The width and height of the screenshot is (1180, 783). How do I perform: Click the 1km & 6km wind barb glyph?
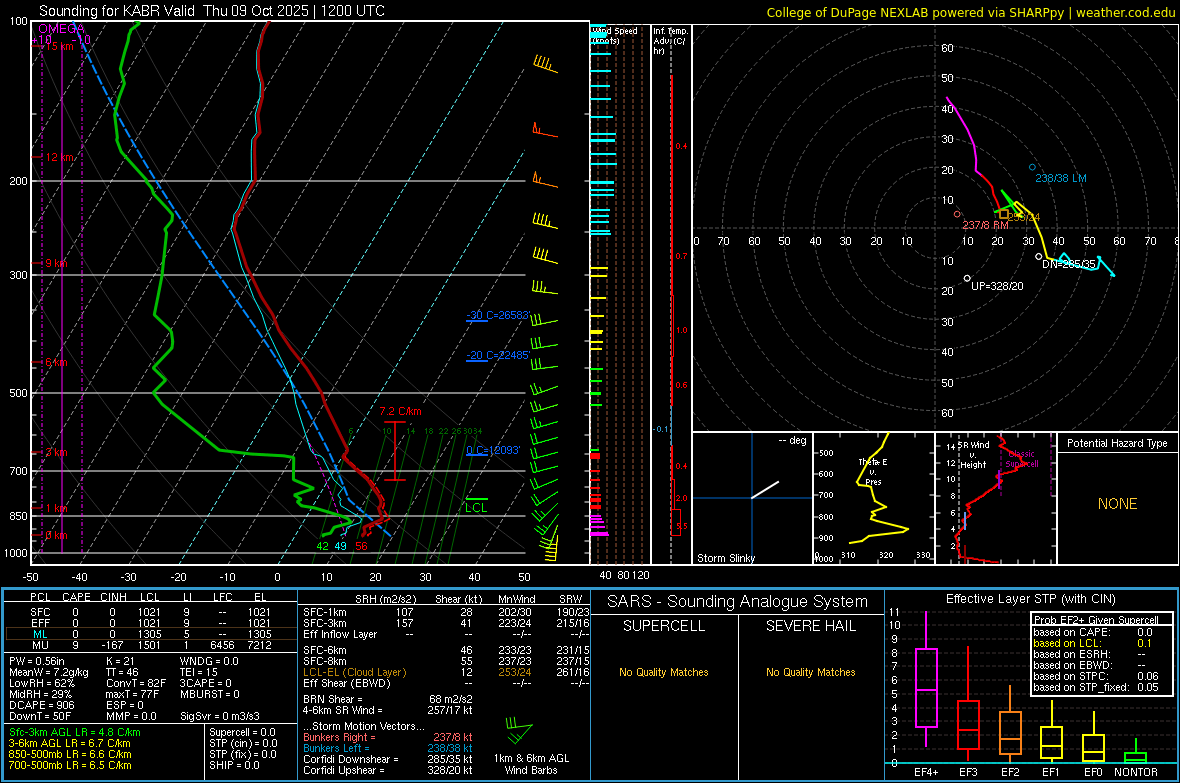[x=519, y=730]
